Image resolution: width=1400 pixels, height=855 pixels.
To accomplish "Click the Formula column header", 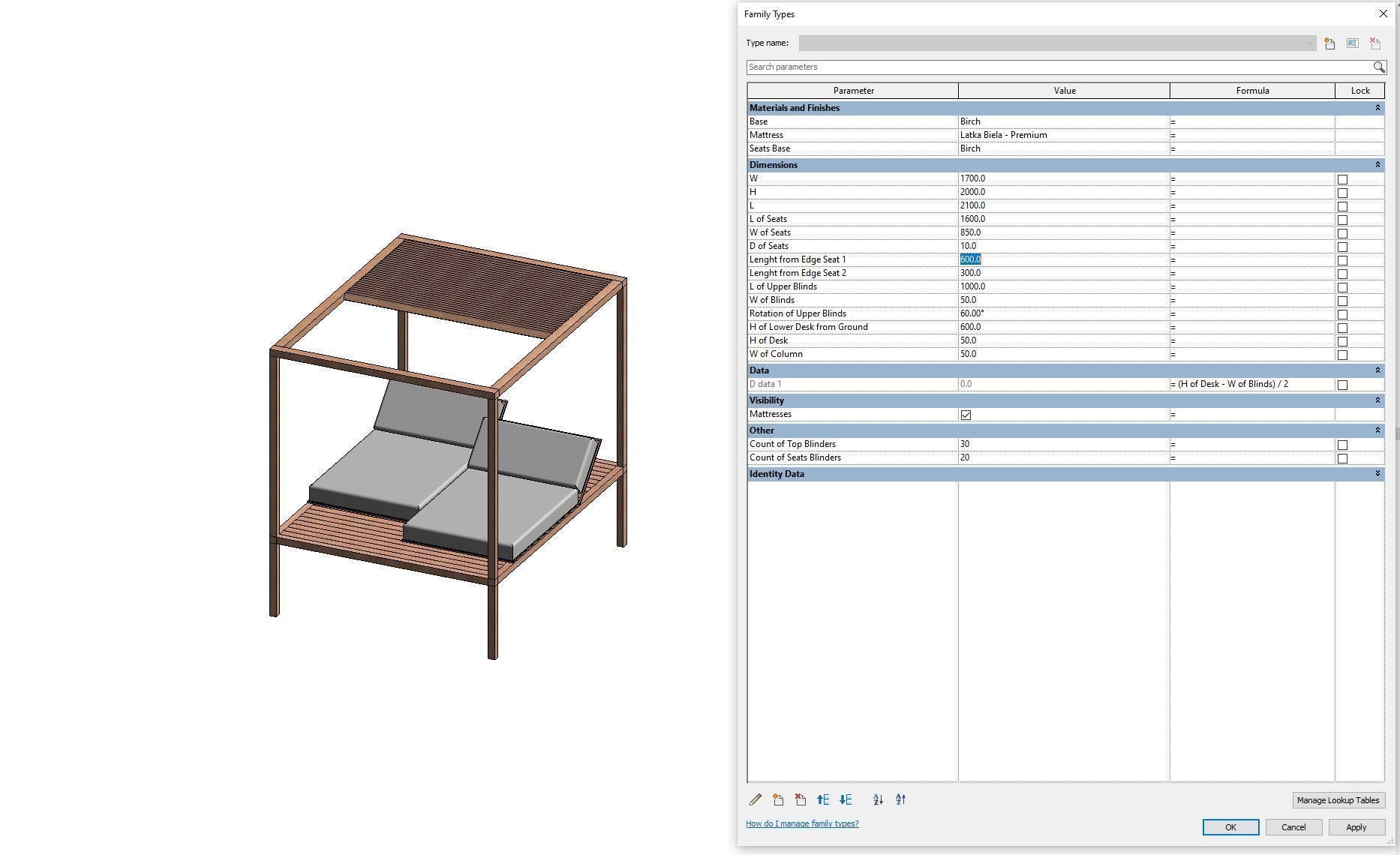I will 1252,91.
